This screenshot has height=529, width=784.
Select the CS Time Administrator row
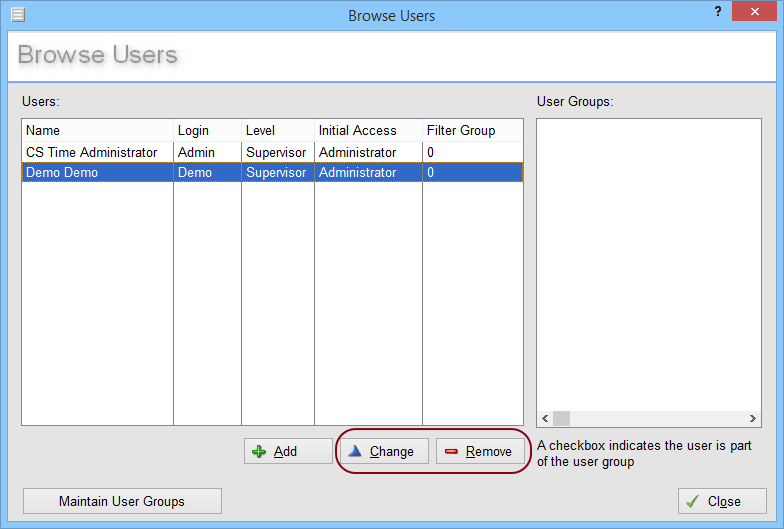tap(272, 152)
